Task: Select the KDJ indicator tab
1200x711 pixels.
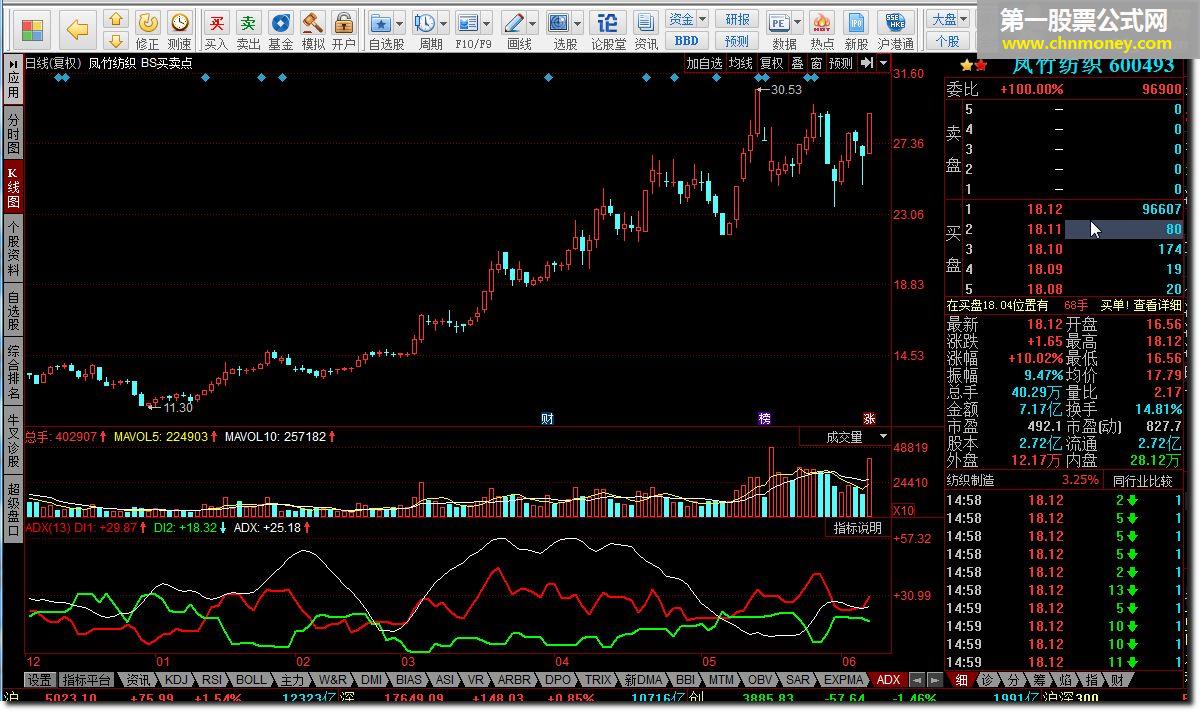Action: 176,679
